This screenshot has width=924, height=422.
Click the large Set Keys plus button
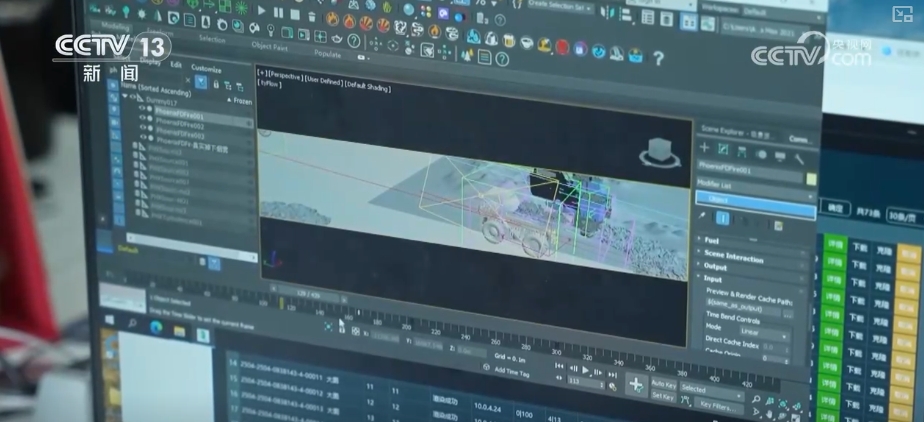[634, 385]
